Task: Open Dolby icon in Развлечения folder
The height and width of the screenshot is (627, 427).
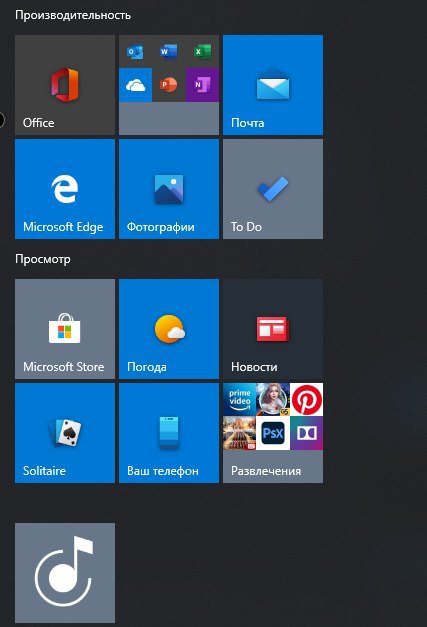Action: [306, 433]
